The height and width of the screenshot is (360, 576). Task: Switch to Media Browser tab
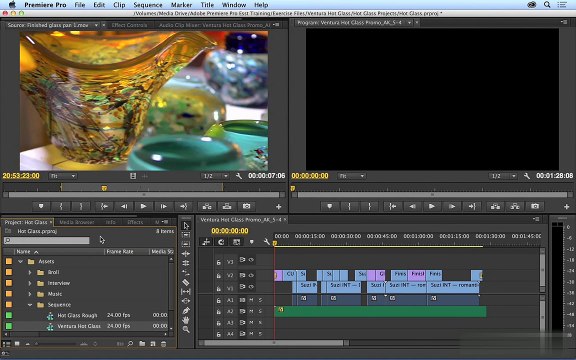(76, 222)
